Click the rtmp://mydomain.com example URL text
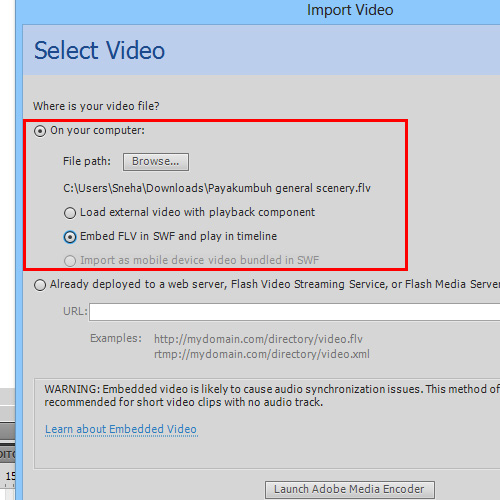The image size is (500, 500). 262,354
